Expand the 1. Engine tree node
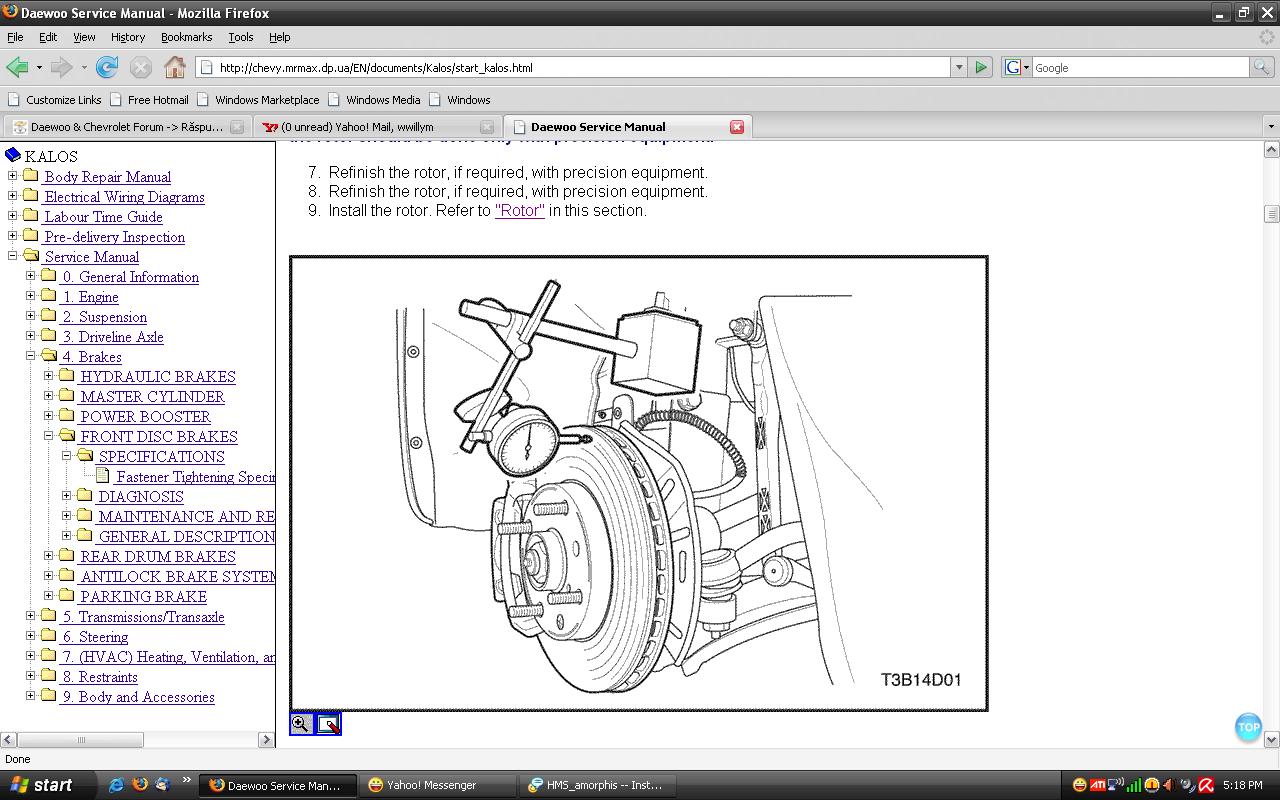This screenshot has height=800, width=1280. 30,296
